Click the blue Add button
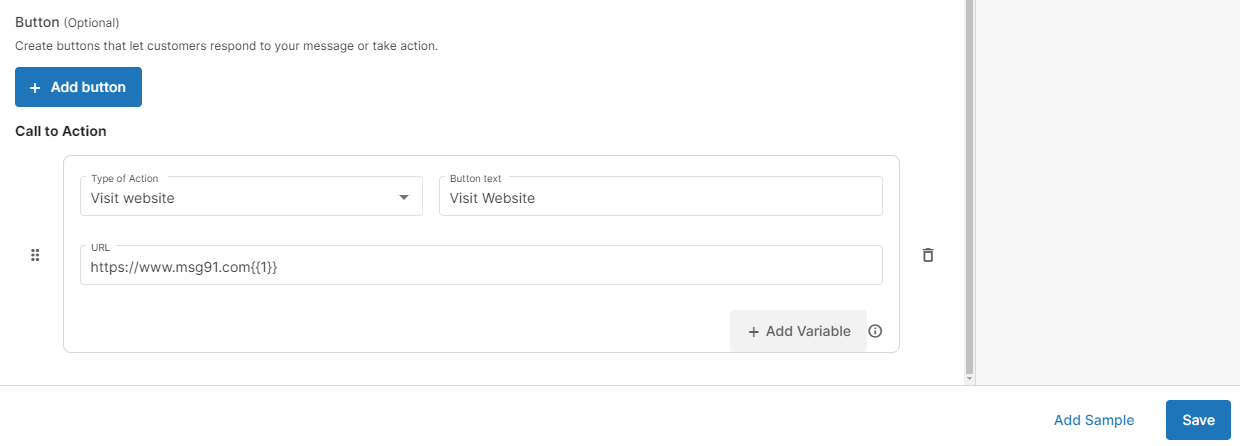The height and width of the screenshot is (446, 1240). pos(78,87)
